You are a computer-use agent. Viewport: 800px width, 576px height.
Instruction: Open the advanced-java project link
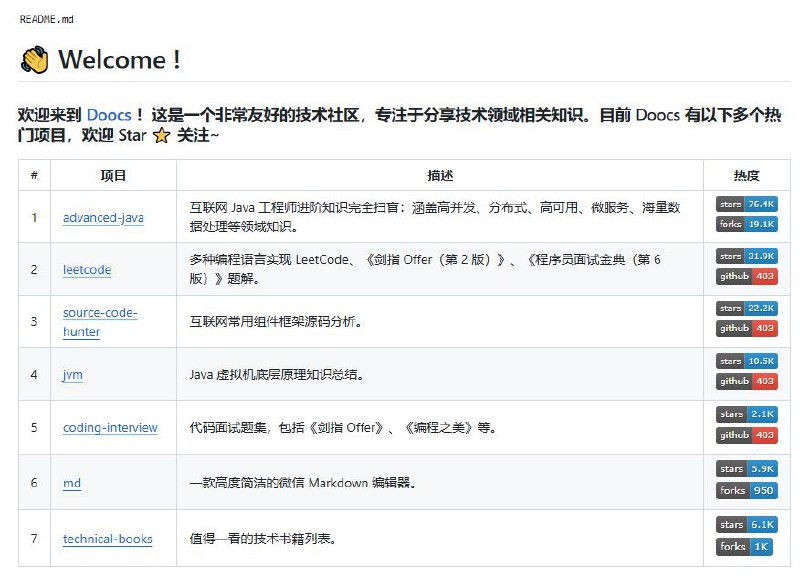(102, 217)
